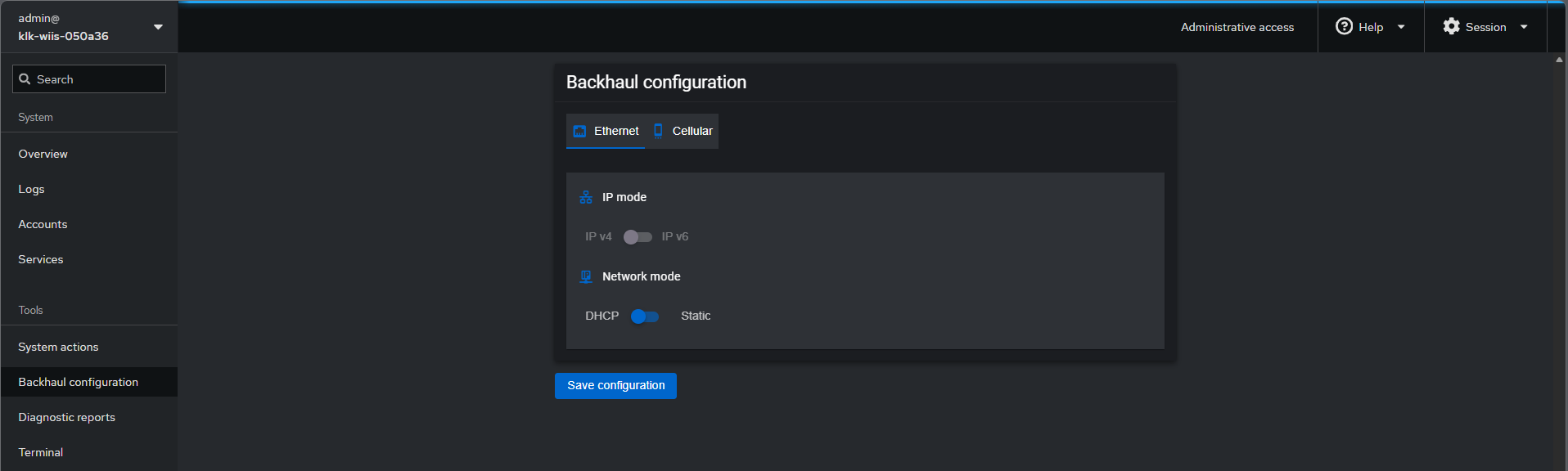Screen dimensions: 1568x471
Task: Open Accounts in the sidebar
Action: [89, 224]
